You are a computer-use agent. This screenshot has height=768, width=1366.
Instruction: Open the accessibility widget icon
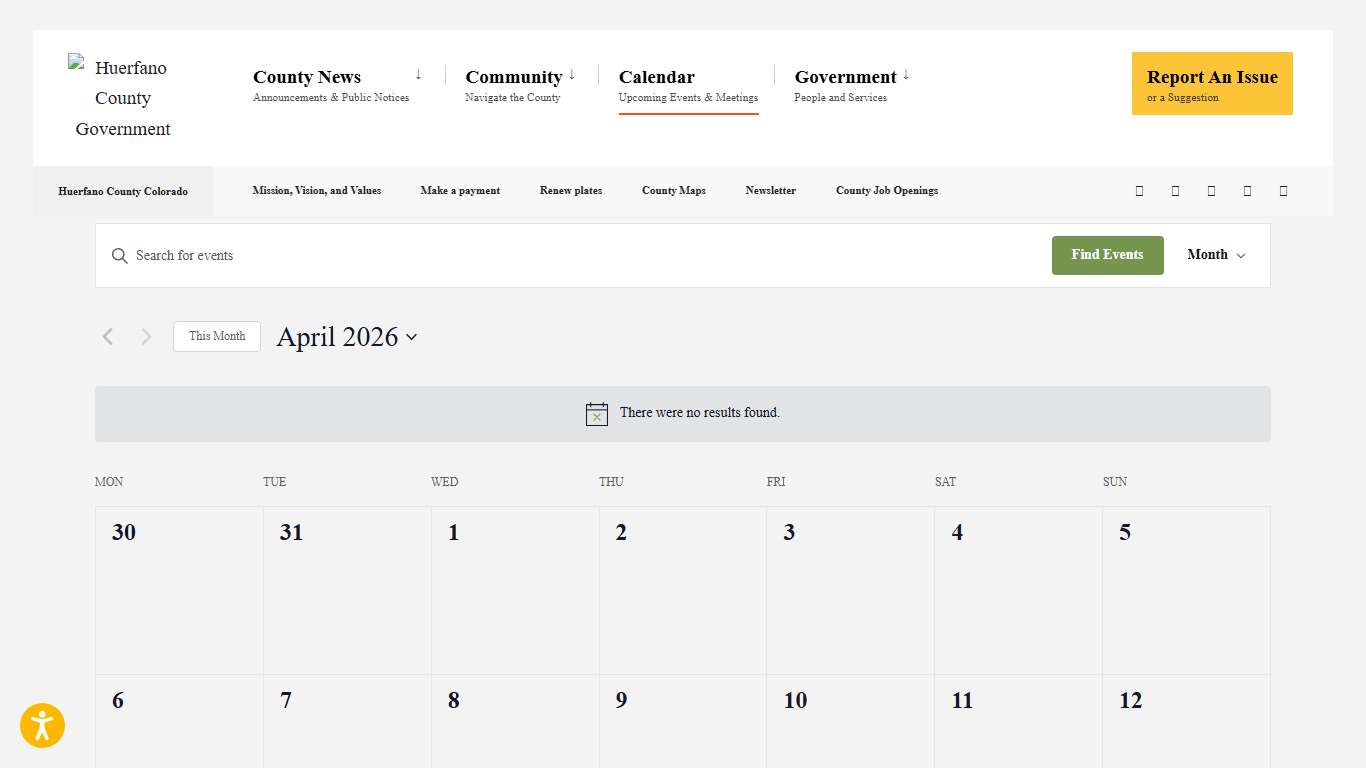pos(42,726)
